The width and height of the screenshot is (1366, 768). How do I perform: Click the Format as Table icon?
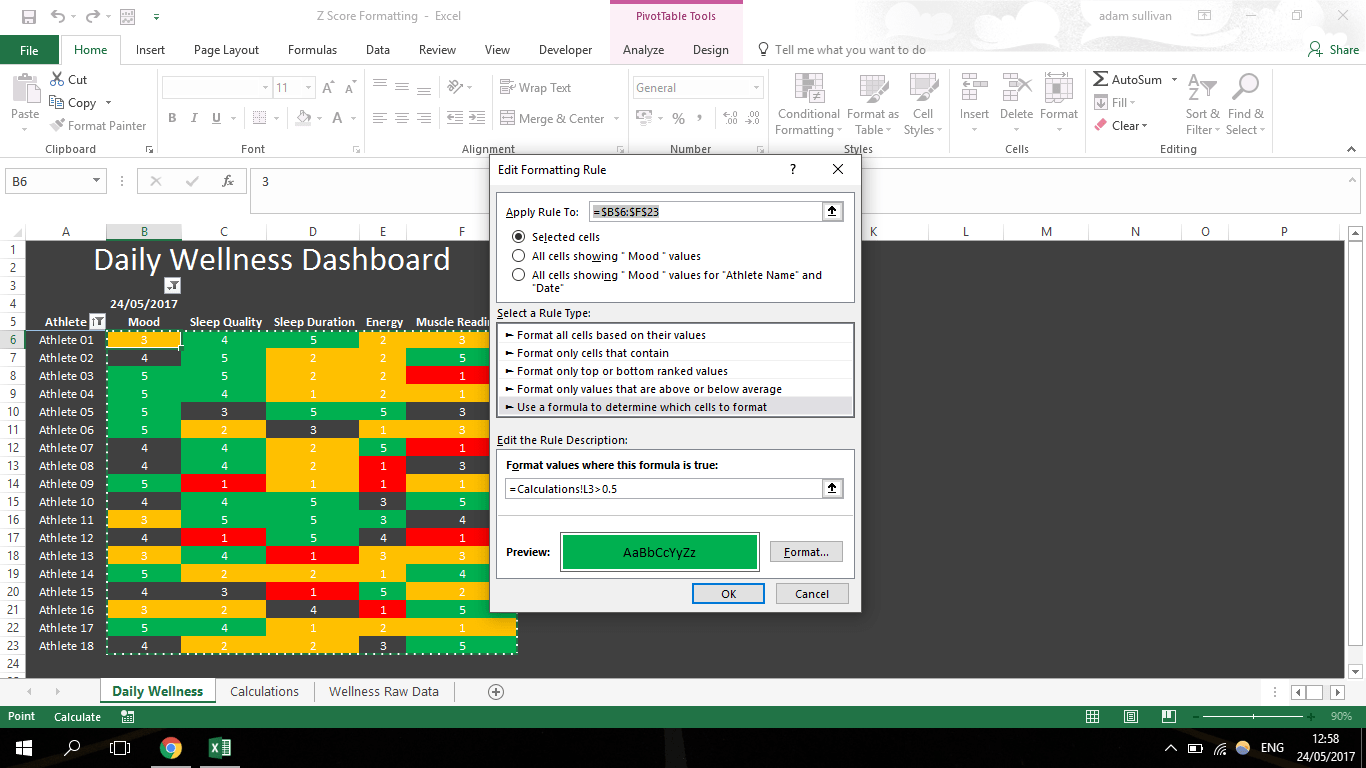click(x=872, y=90)
